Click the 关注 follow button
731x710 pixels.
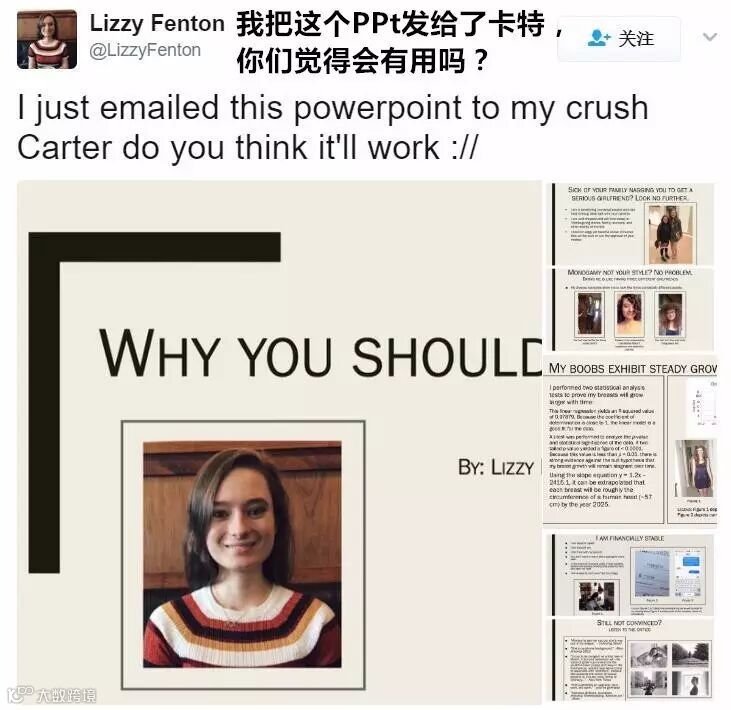(x=619, y=39)
